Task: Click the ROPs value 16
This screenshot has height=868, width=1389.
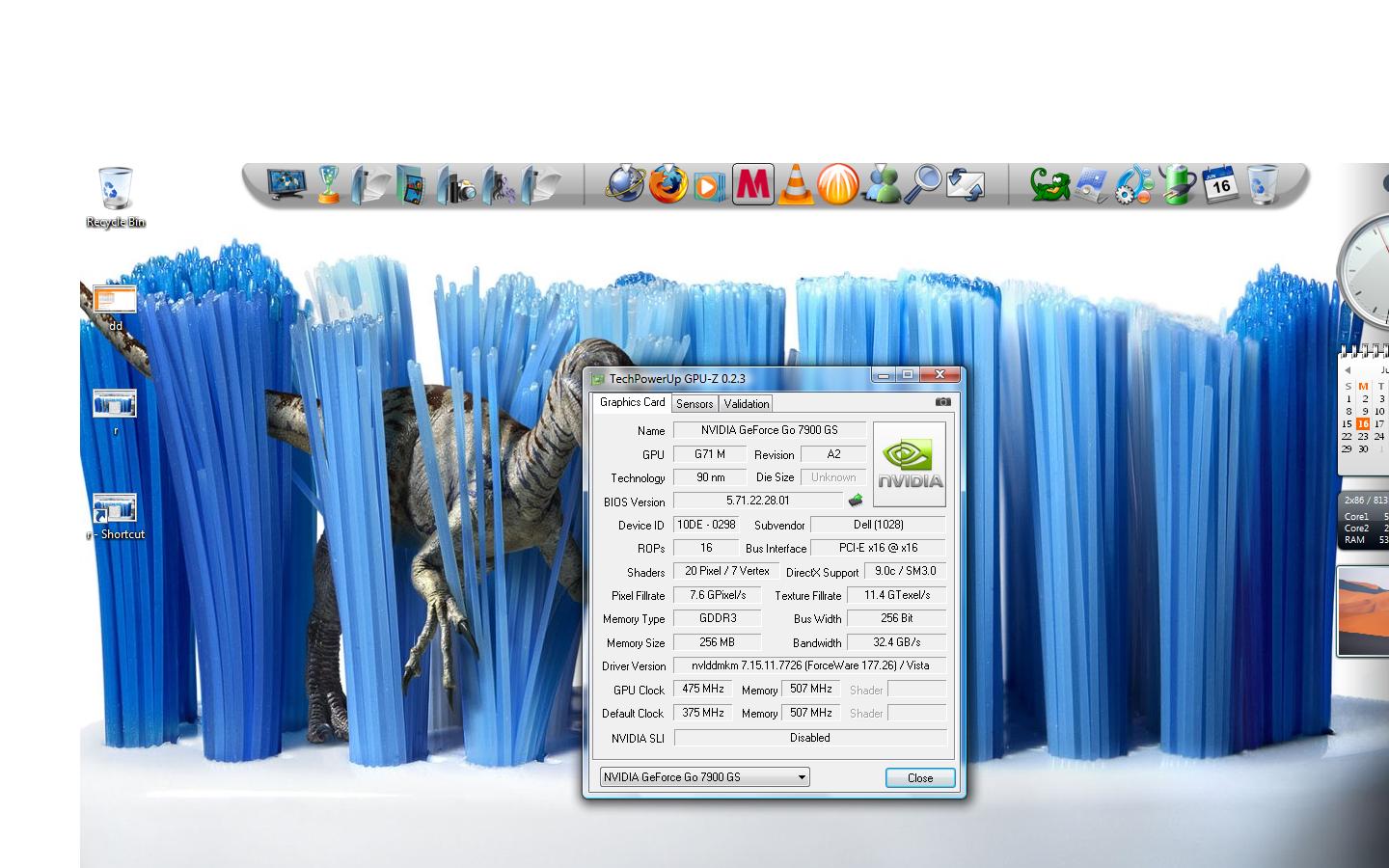Action: click(x=706, y=548)
